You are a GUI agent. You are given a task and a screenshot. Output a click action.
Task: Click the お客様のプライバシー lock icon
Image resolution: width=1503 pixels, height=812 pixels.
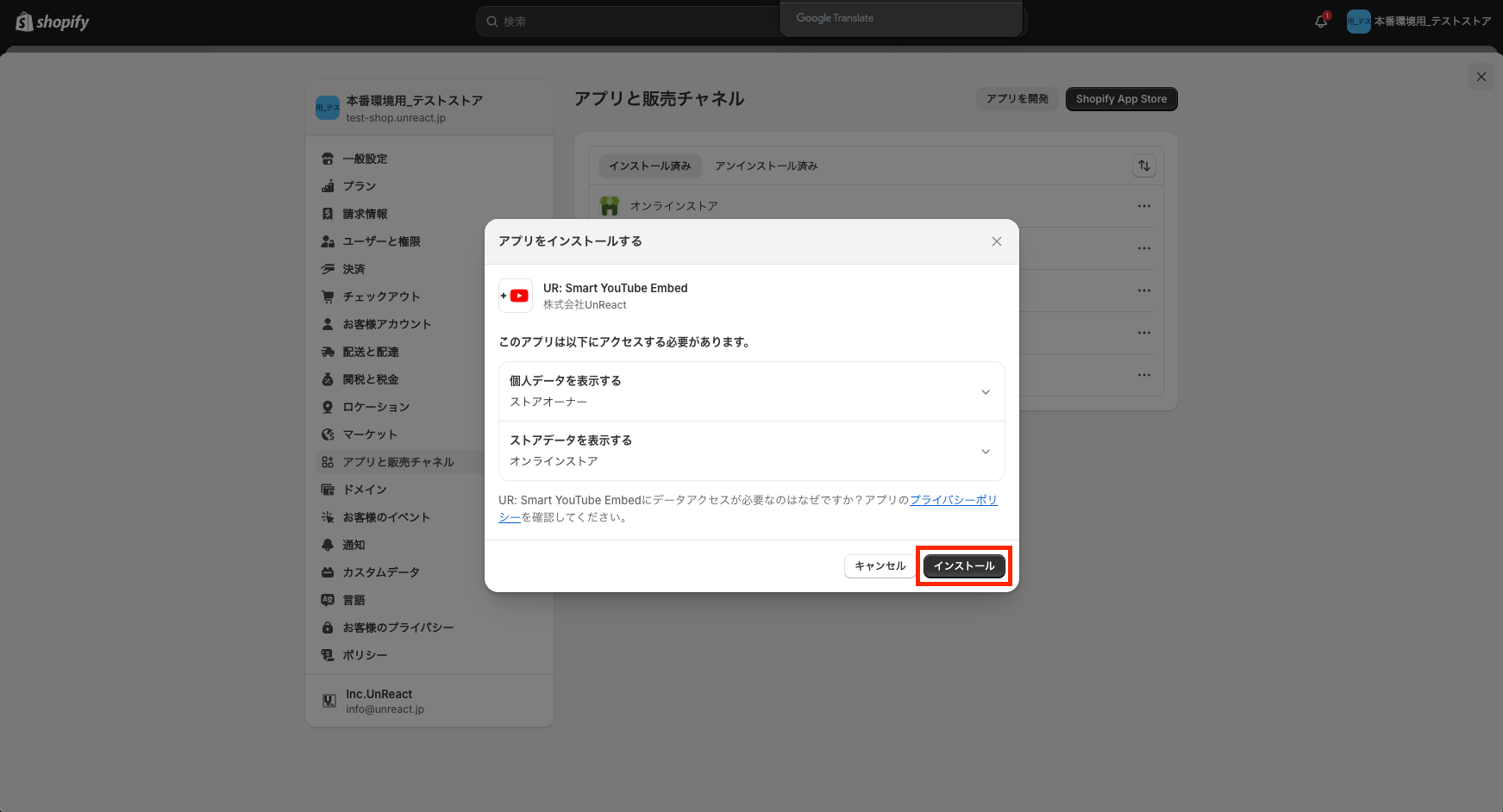(328, 628)
